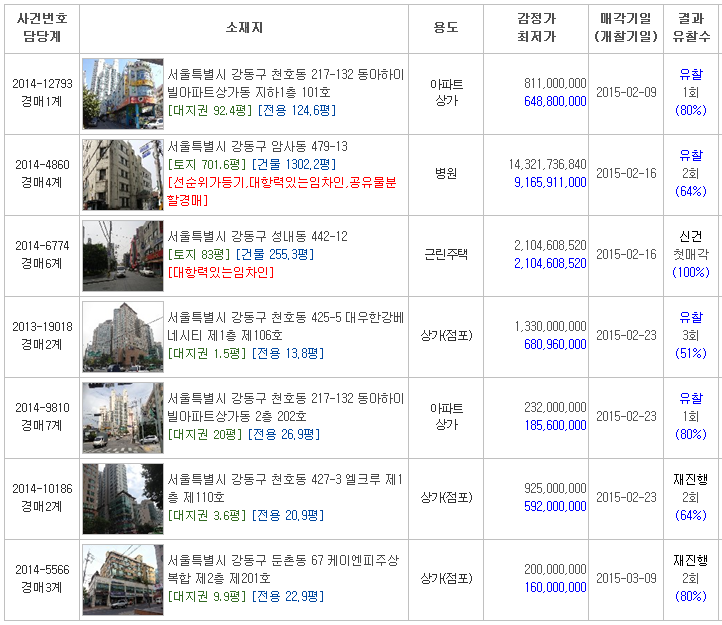Click case number 2014-10186

pos(42,489)
